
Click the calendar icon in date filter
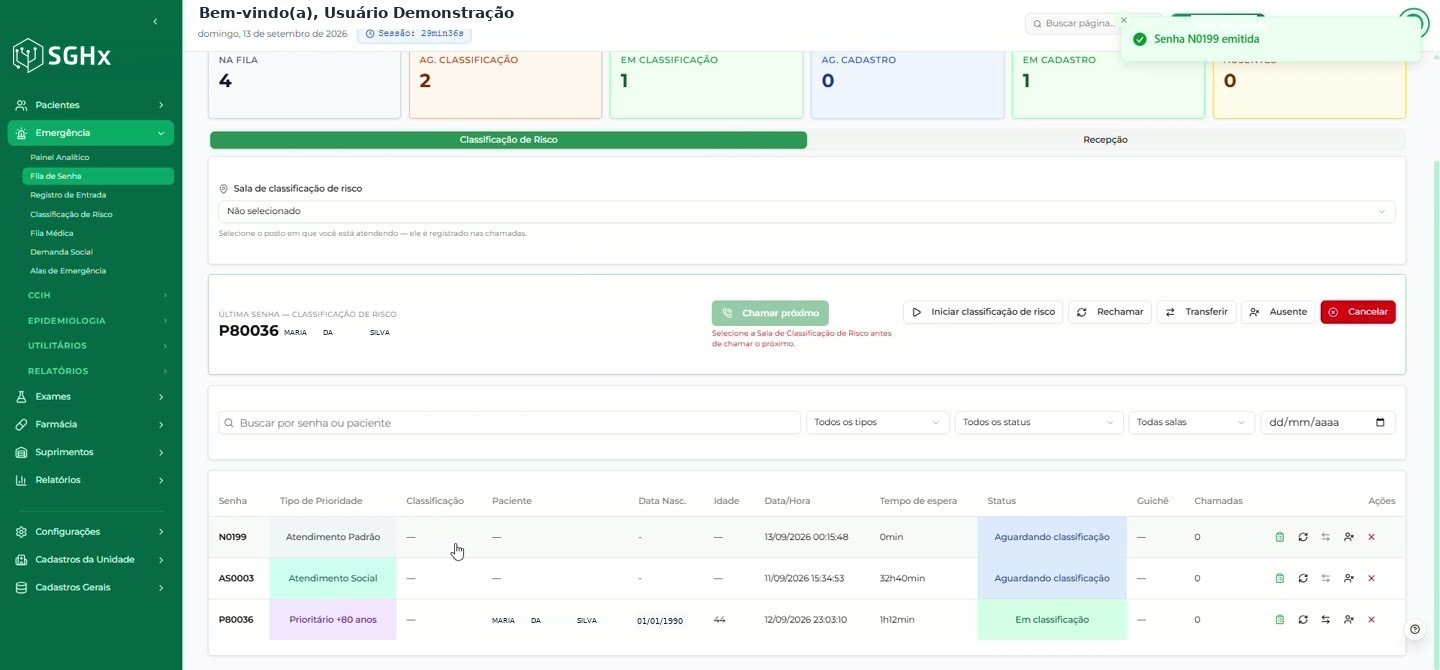pos(1381,423)
